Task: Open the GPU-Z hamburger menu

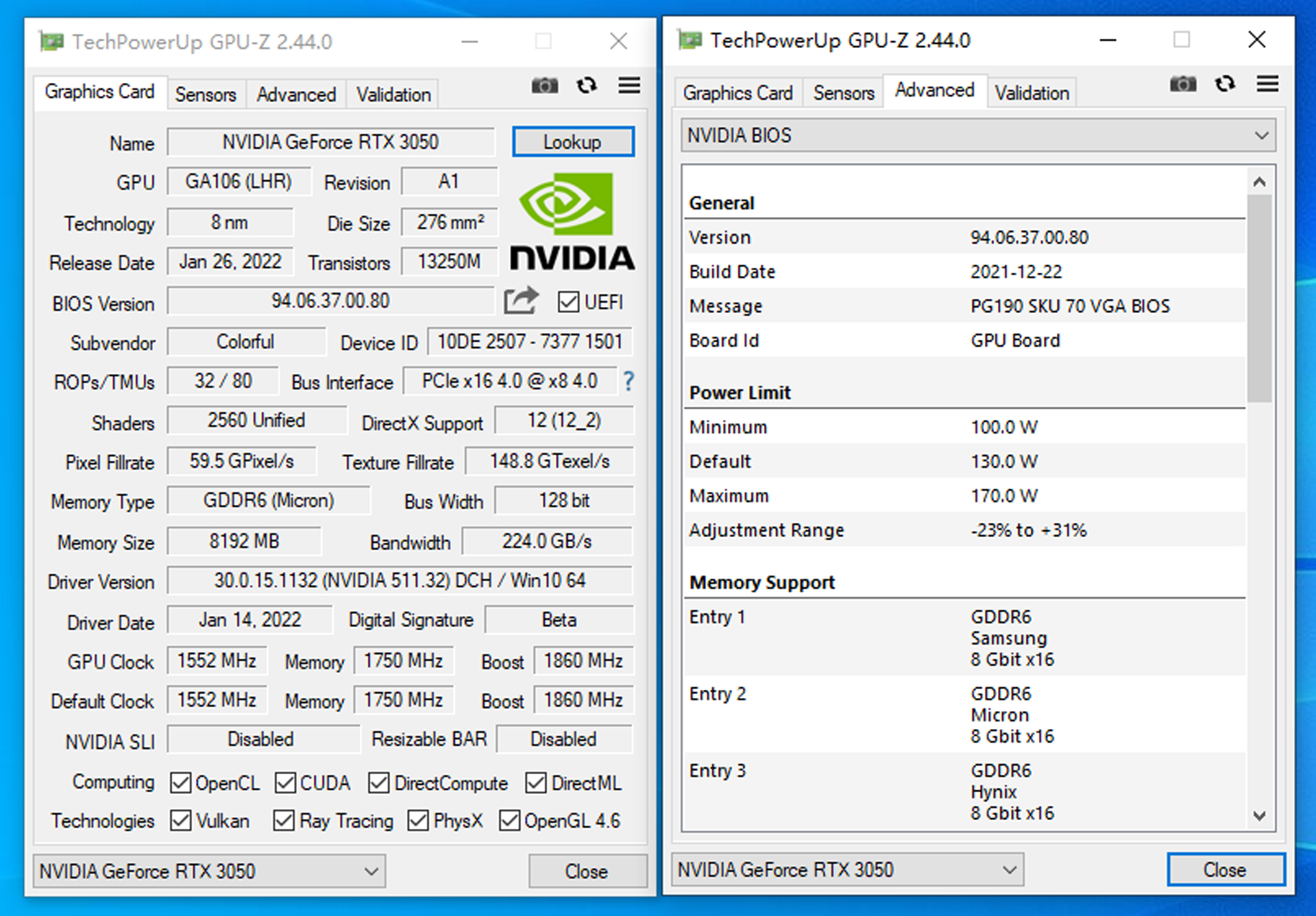Action: pyautogui.click(x=629, y=85)
